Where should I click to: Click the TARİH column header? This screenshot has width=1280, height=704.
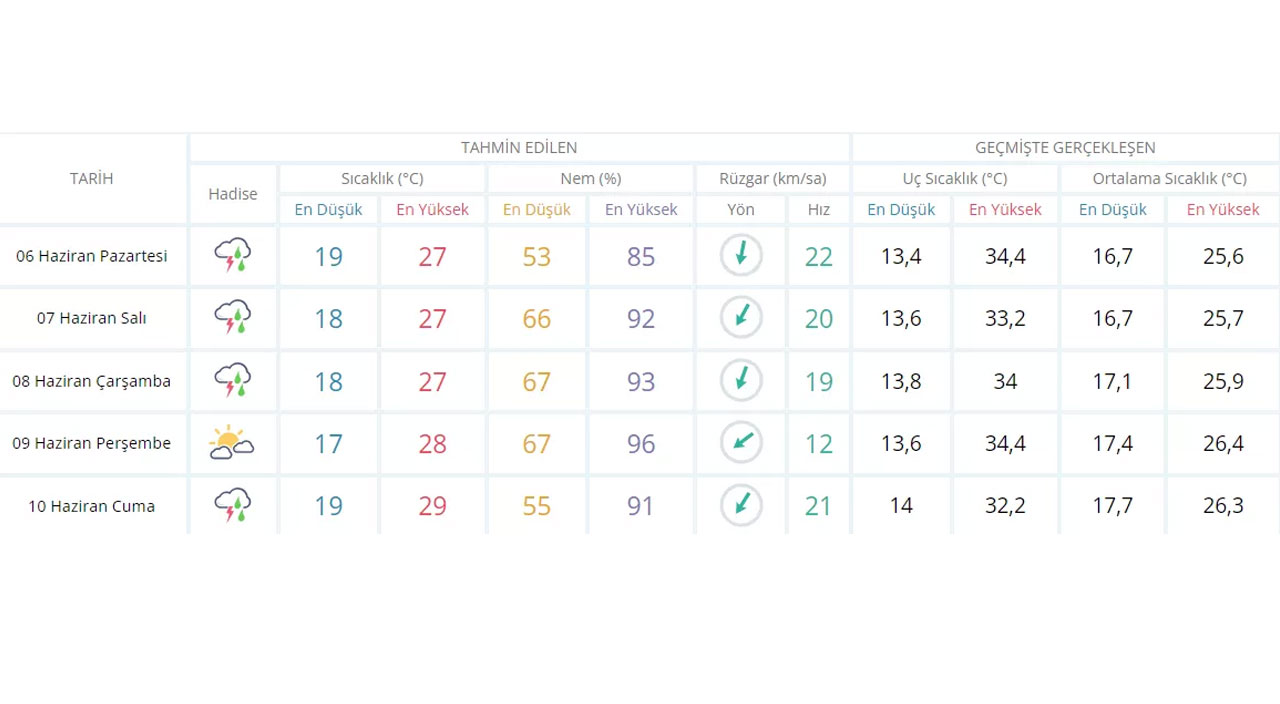click(x=92, y=179)
